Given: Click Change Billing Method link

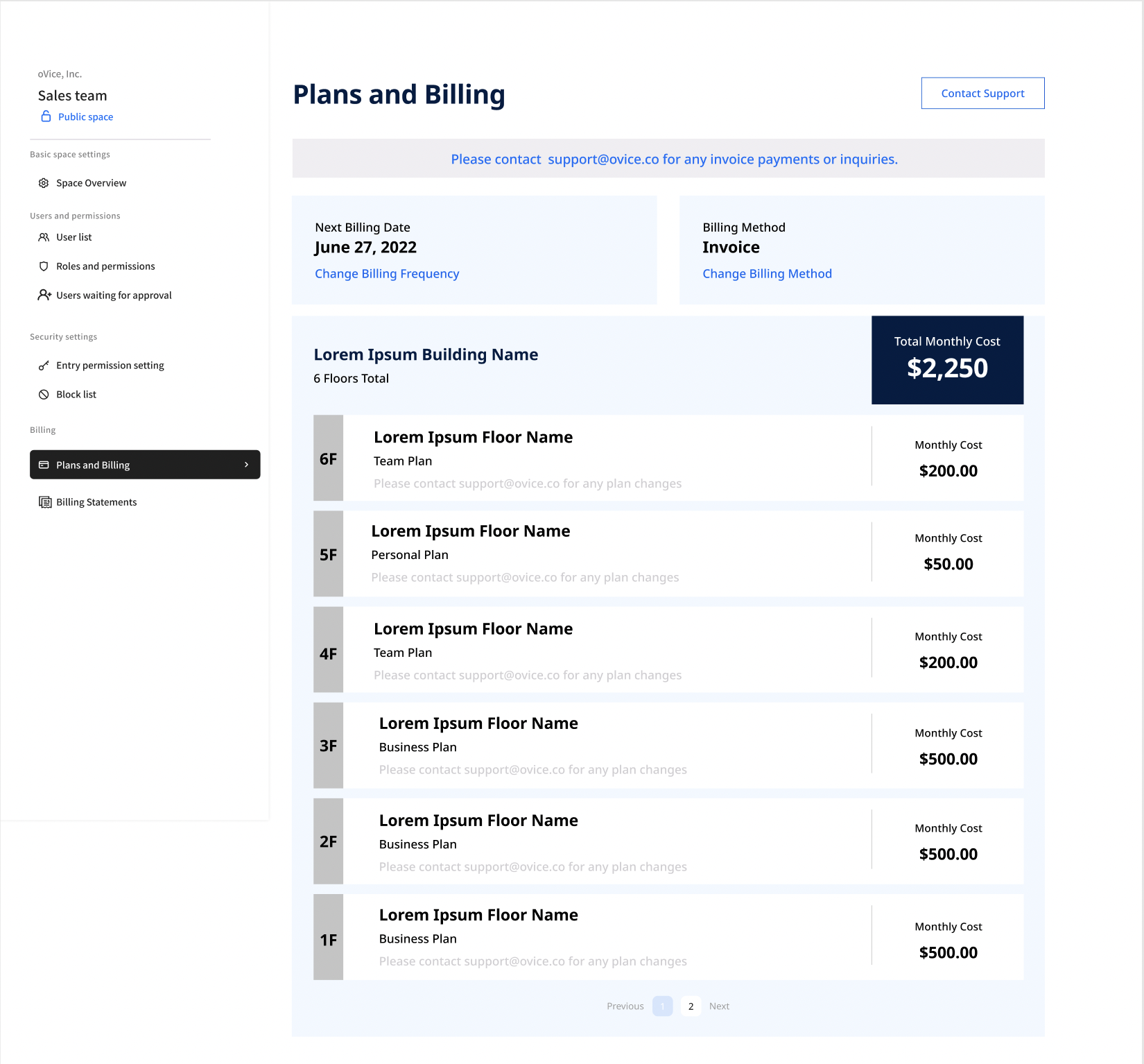Looking at the screenshot, I should (x=767, y=274).
